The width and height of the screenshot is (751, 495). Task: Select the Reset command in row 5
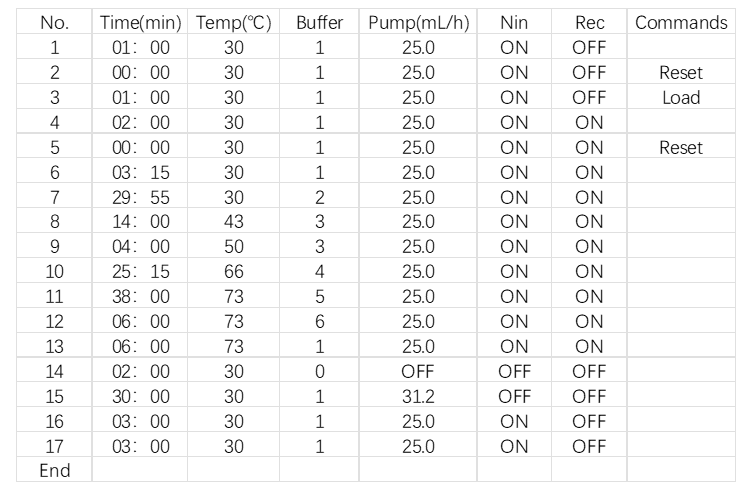tap(681, 147)
